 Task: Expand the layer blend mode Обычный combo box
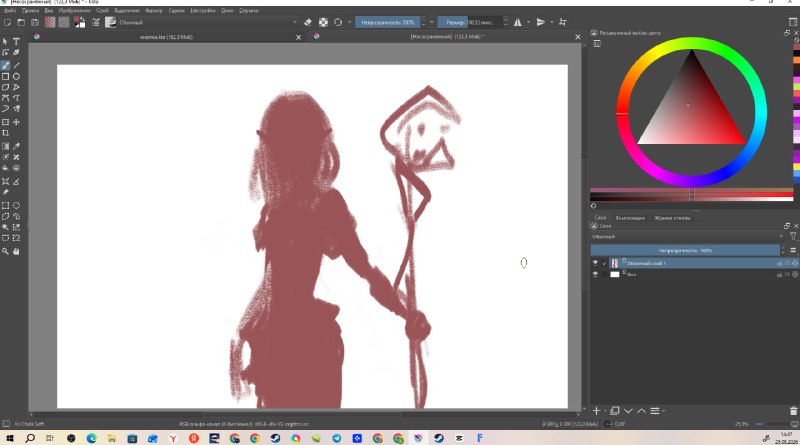pyautogui.click(x=688, y=237)
